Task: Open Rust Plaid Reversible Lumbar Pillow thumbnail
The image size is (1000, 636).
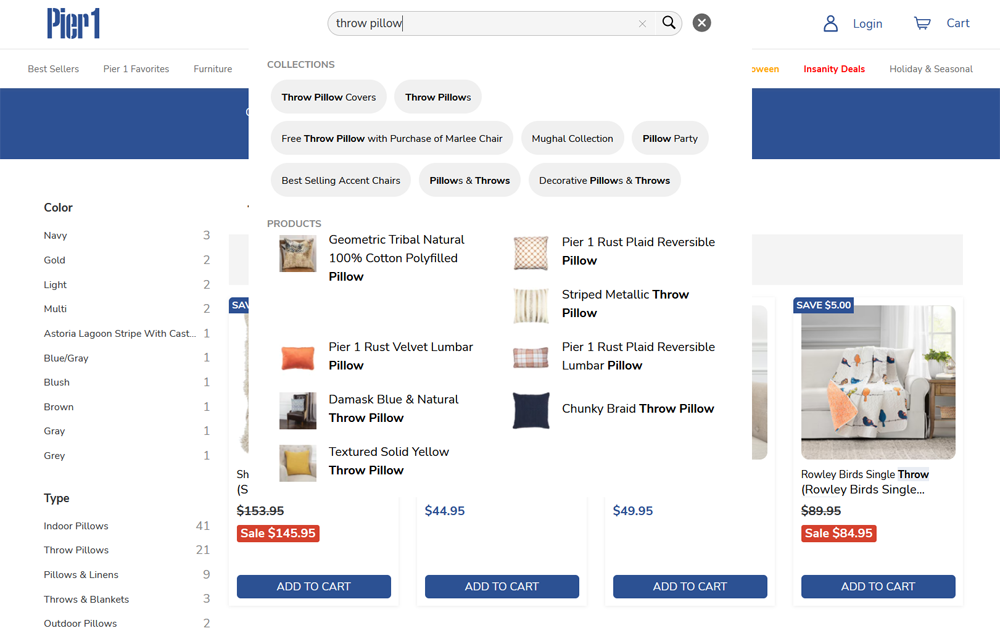Action: [x=531, y=358]
